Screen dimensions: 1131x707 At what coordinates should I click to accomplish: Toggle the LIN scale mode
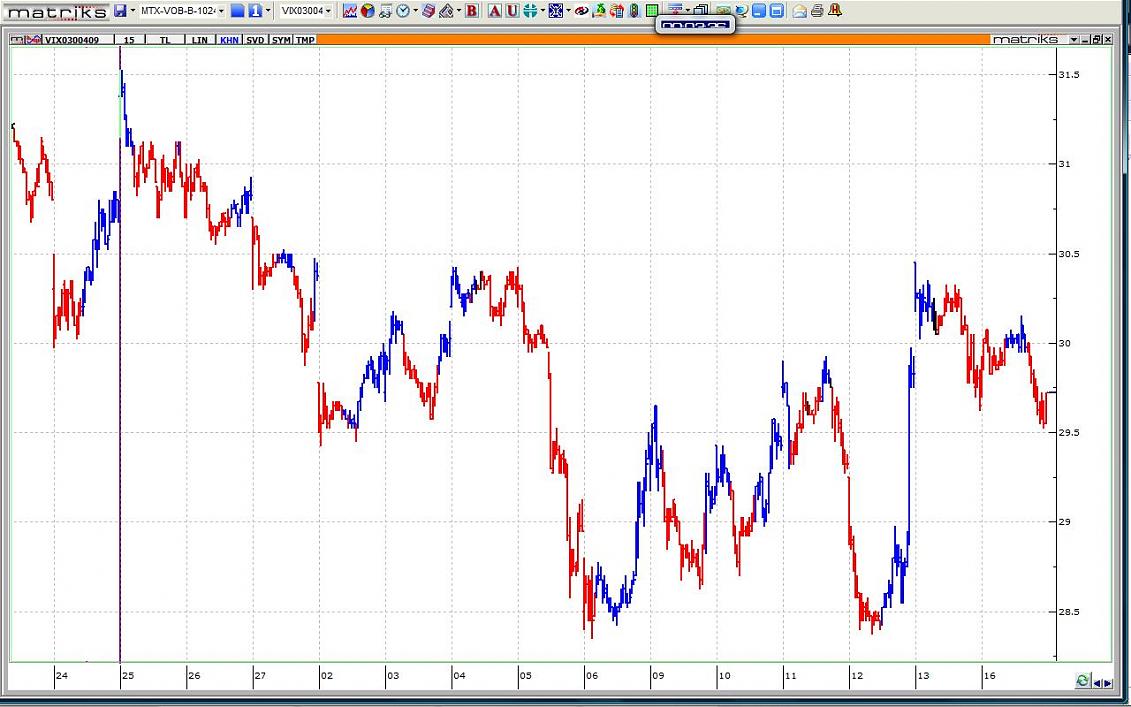pyautogui.click(x=200, y=40)
